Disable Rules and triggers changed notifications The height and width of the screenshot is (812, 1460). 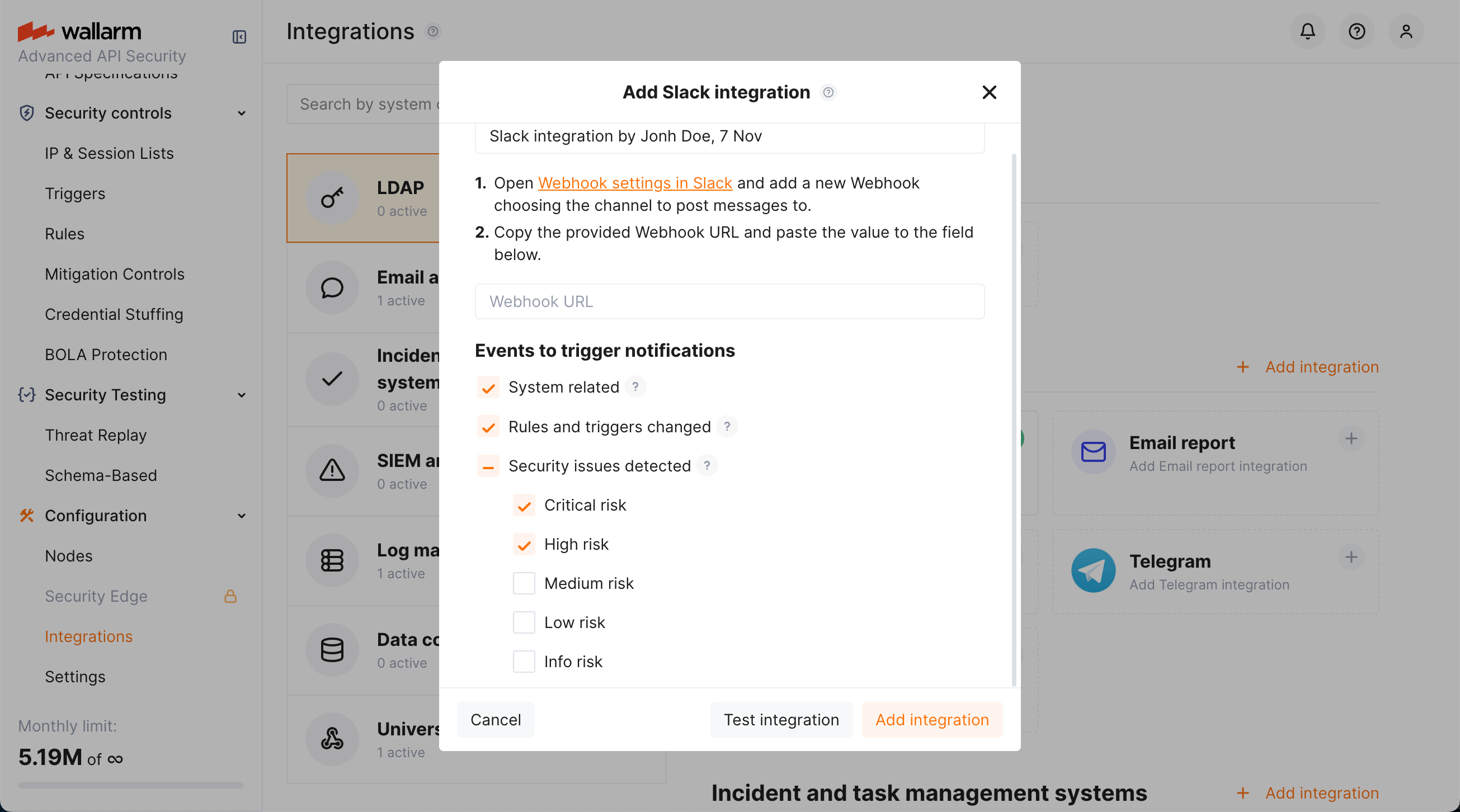[x=488, y=427]
